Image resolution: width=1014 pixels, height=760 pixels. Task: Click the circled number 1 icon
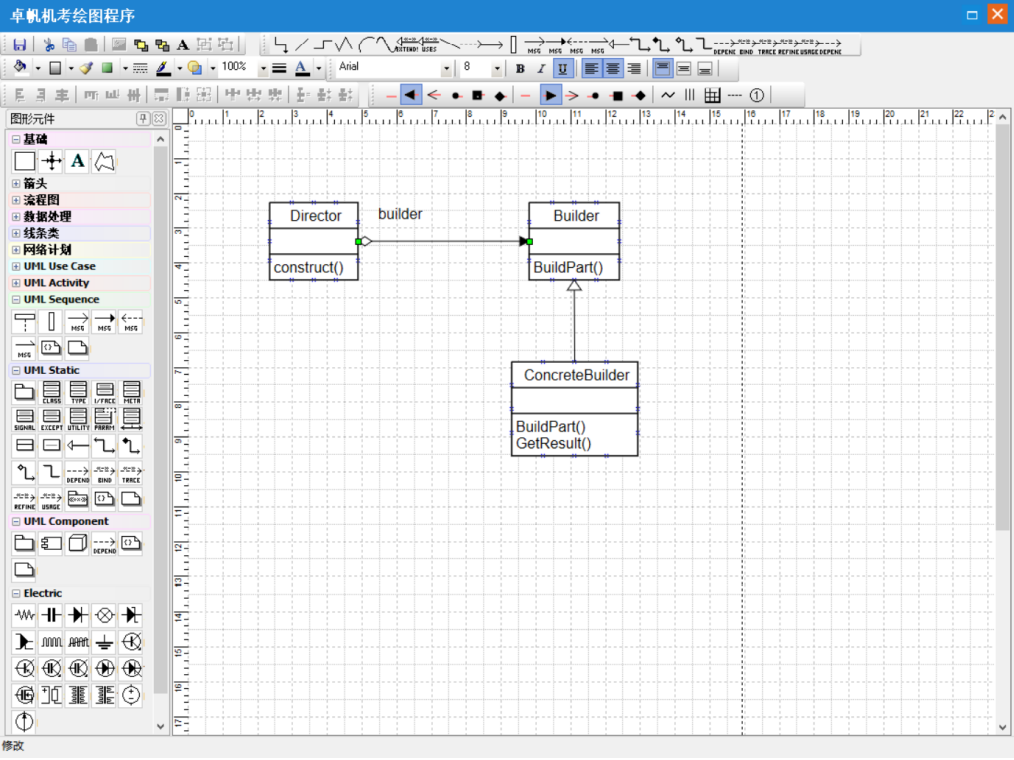[x=757, y=96]
